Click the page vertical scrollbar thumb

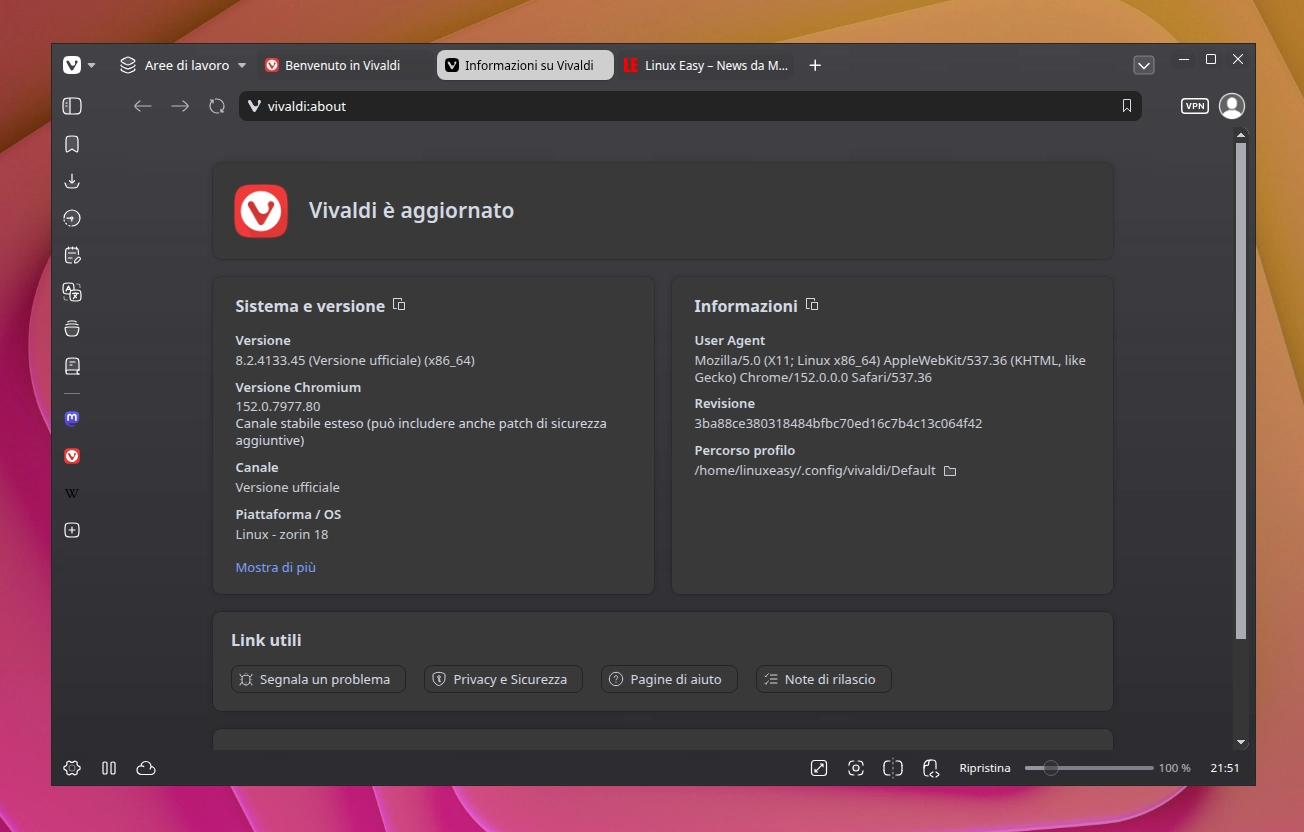(x=1241, y=390)
